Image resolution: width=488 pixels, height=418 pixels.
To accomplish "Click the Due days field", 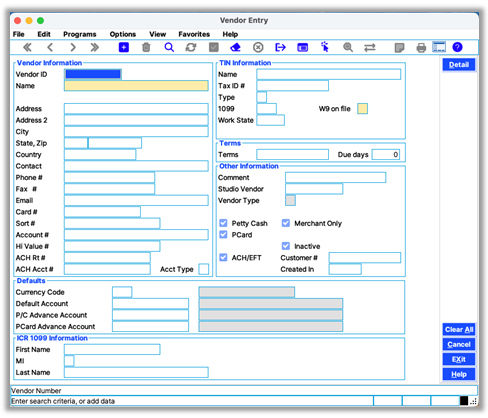I will pyautogui.click(x=386, y=154).
